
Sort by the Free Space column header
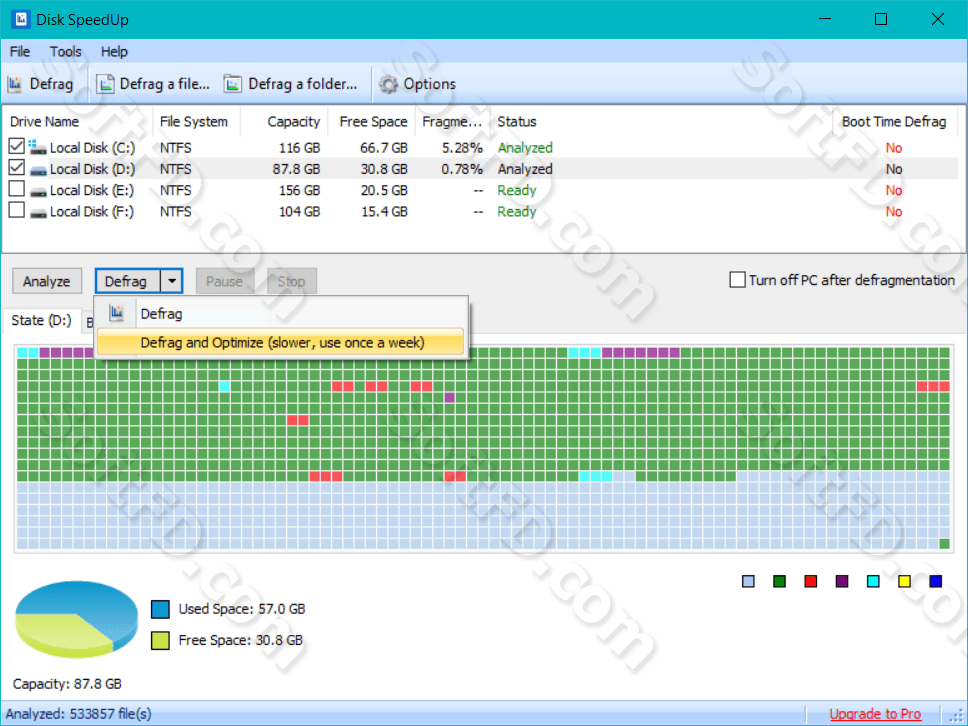tap(372, 122)
